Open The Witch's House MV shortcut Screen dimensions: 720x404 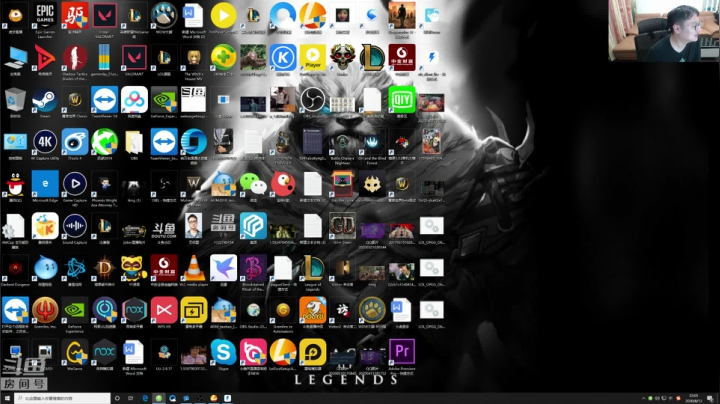194,58
